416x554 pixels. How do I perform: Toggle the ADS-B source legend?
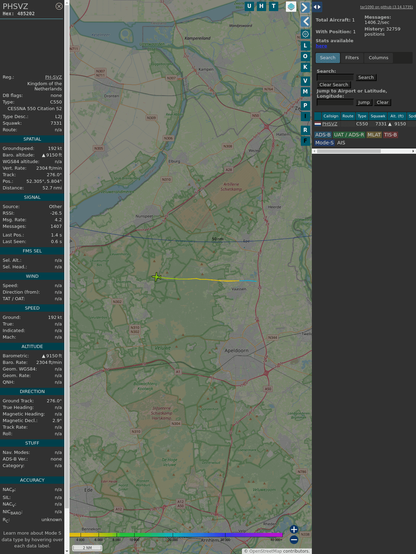point(323,135)
